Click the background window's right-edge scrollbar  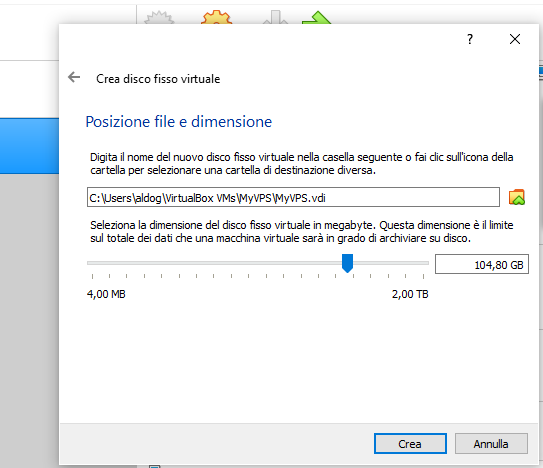pos(541,242)
